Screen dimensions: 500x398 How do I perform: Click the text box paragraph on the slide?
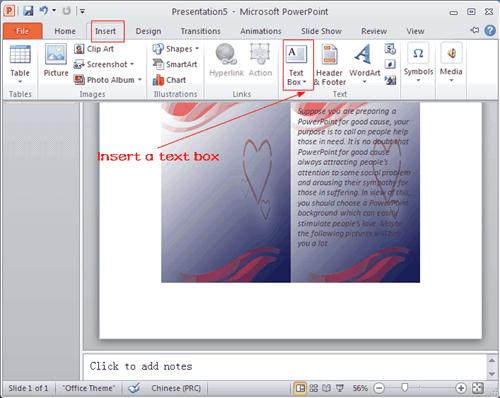[354, 177]
